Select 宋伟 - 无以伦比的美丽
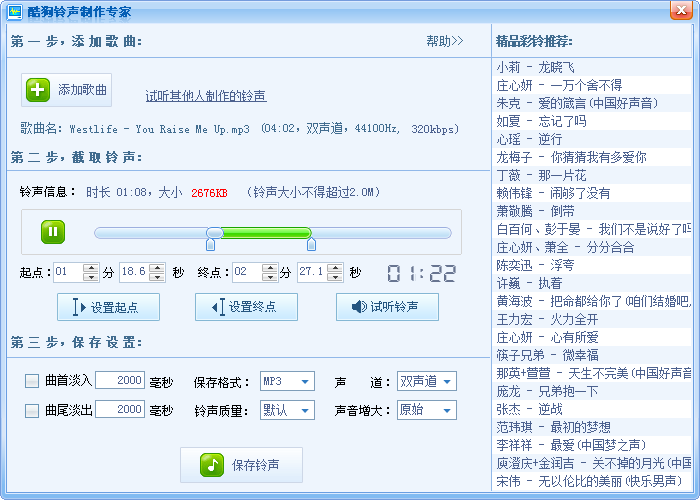The width and height of the screenshot is (700, 500). click(x=592, y=481)
